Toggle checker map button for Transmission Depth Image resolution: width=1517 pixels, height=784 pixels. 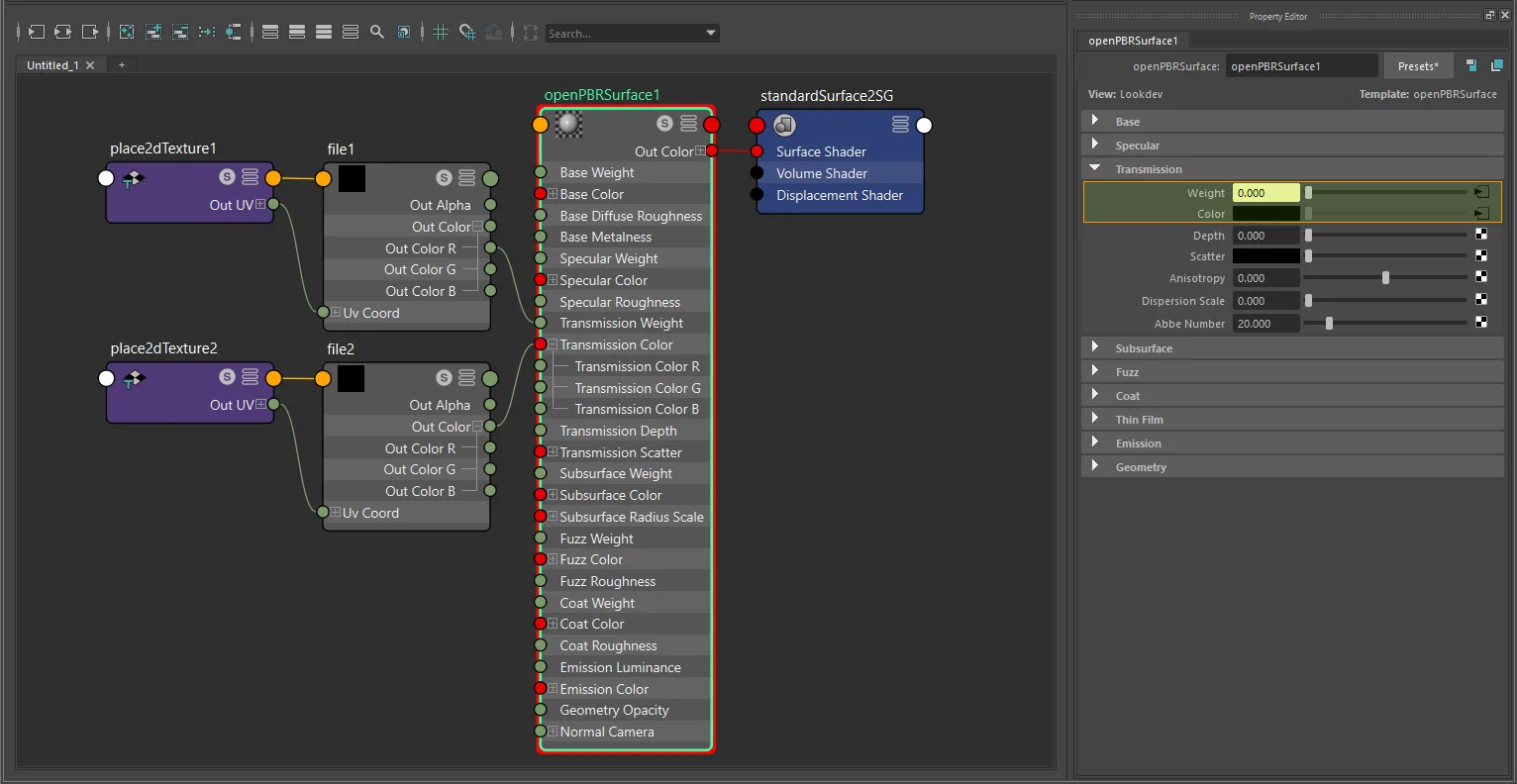tap(1481, 236)
